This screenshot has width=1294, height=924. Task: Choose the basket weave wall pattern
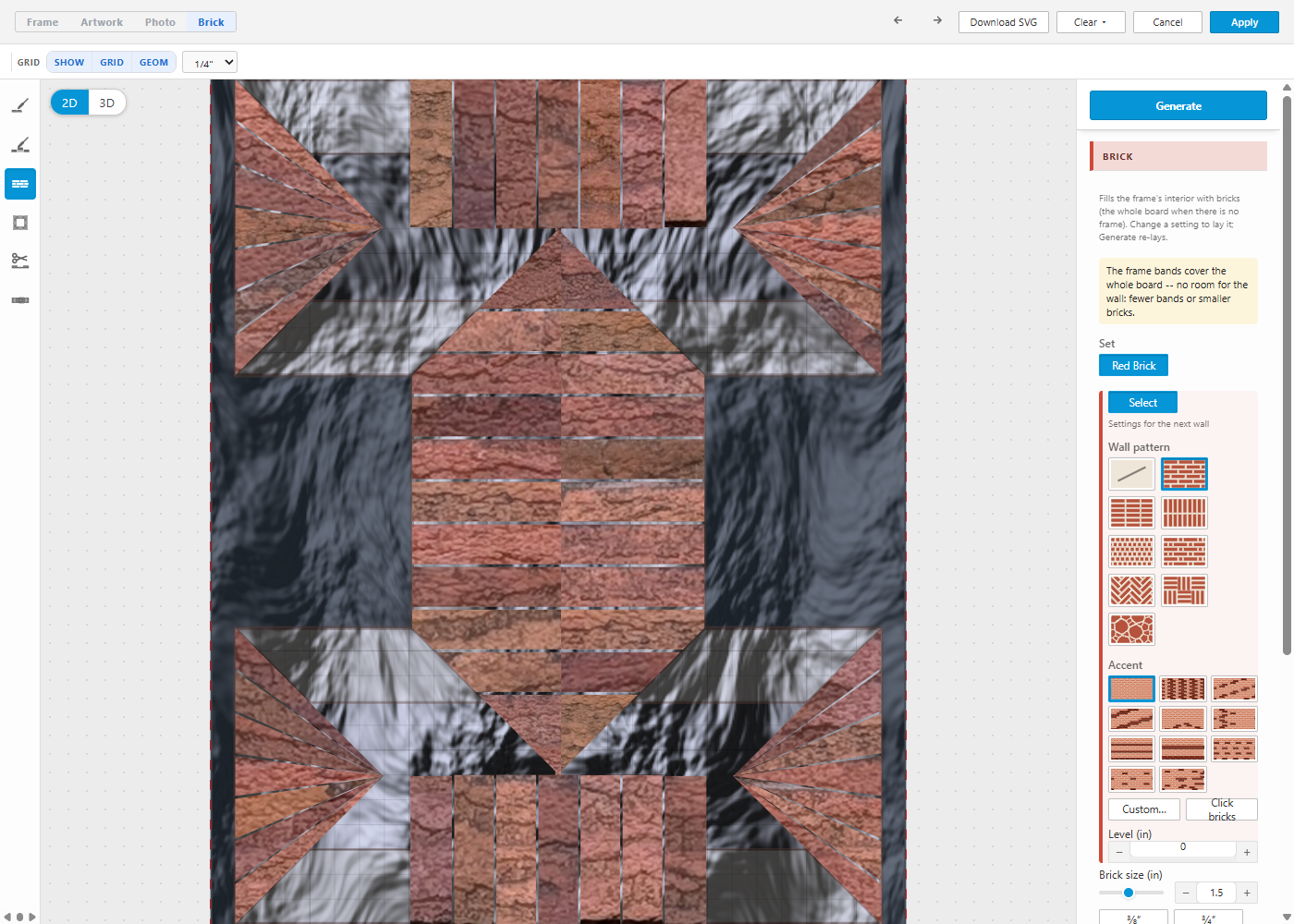point(1184,590)
